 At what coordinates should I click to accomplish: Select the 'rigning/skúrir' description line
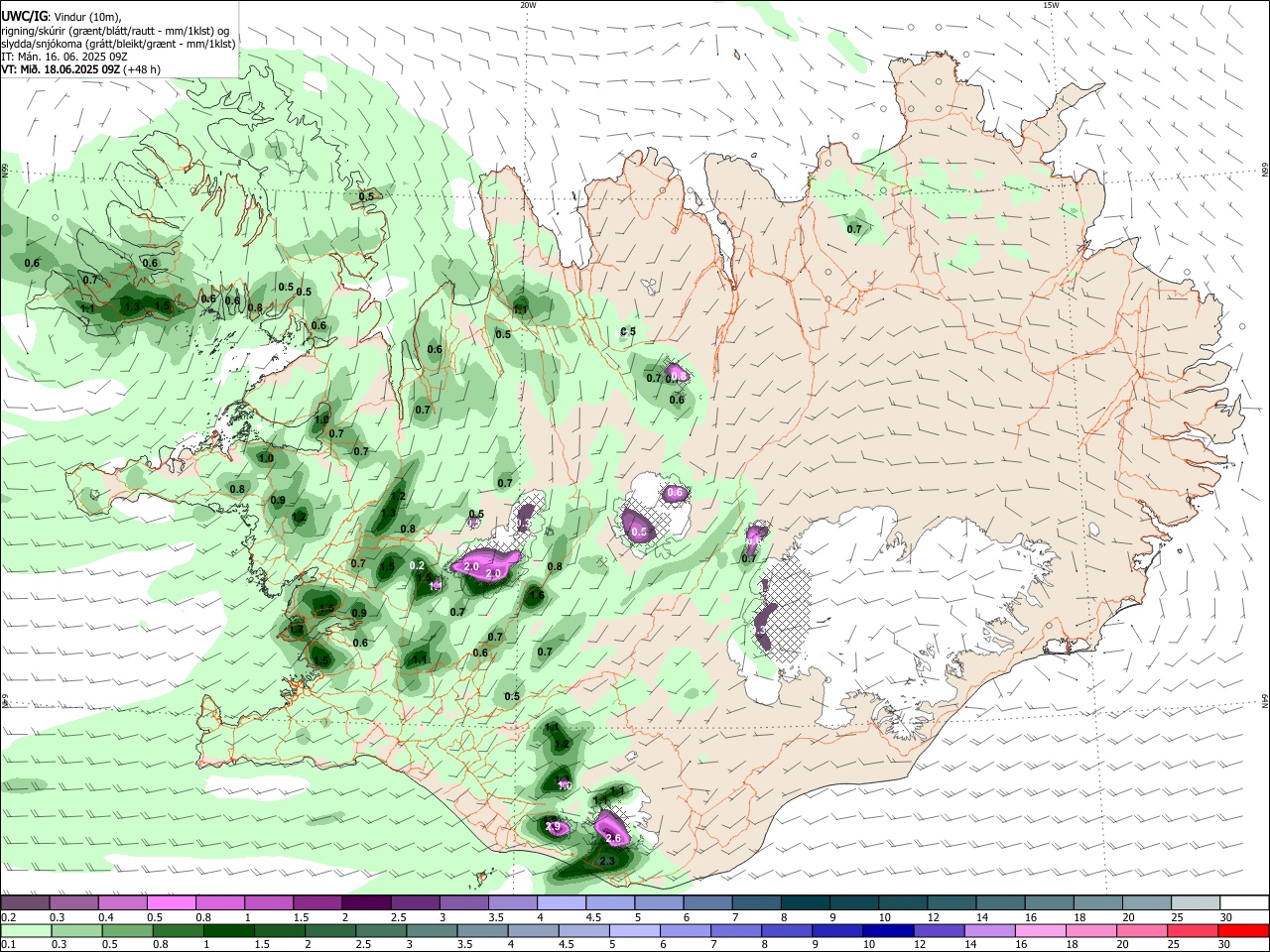[x=115, y=31]
